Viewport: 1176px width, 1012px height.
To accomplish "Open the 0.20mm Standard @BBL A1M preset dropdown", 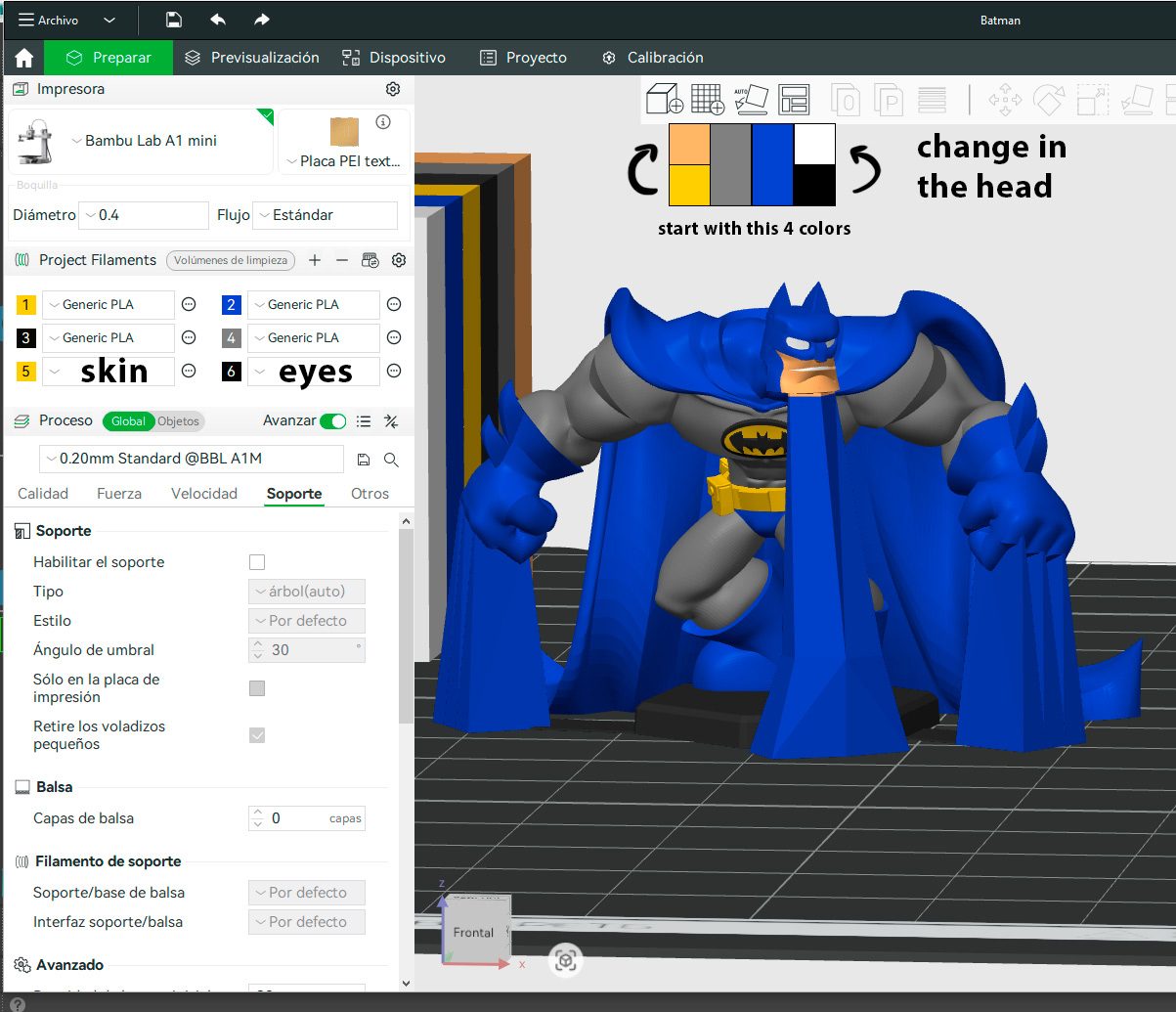I will click(192, 459).
